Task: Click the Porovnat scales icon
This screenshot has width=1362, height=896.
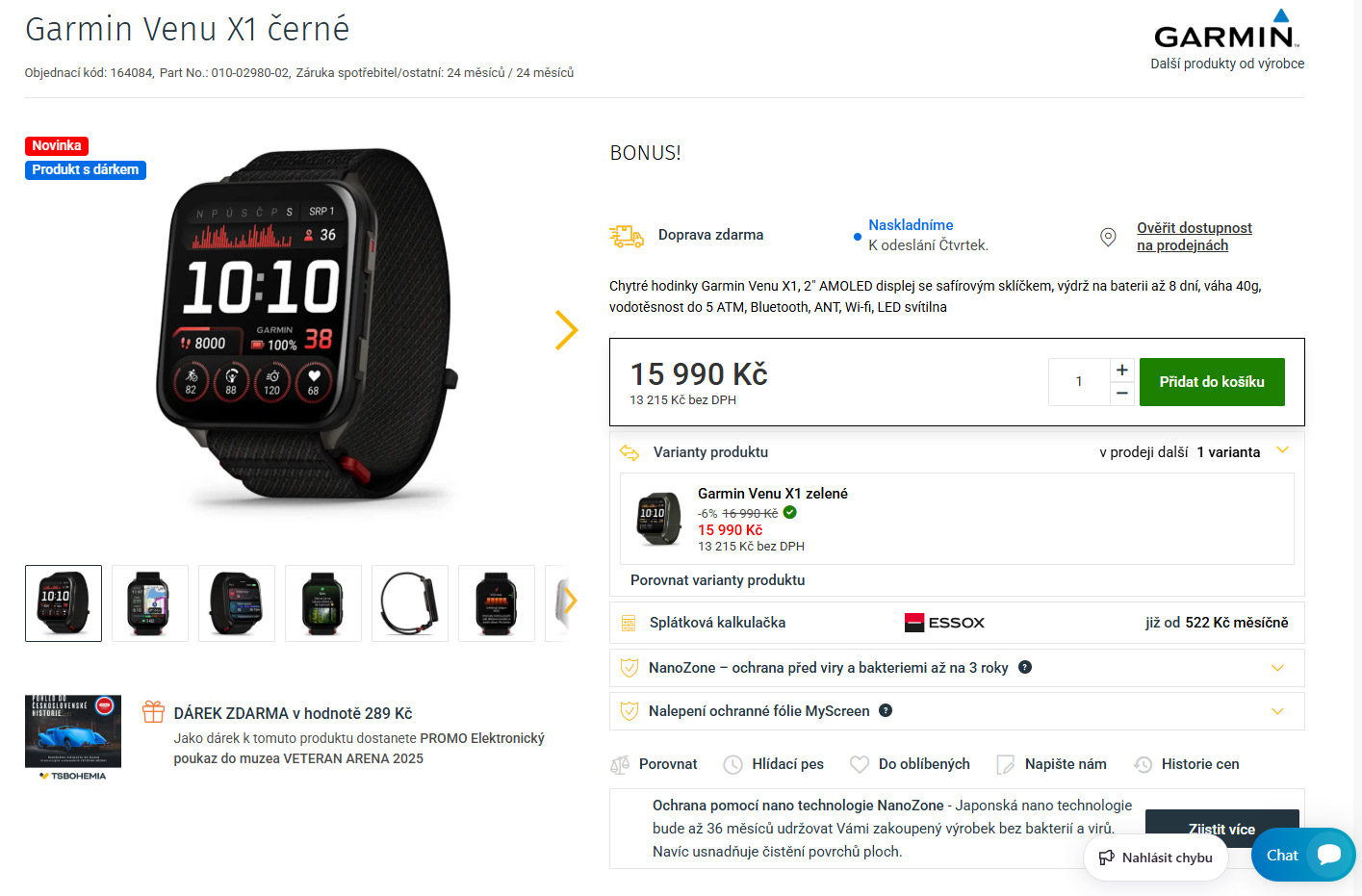Action: click(620, 765)
